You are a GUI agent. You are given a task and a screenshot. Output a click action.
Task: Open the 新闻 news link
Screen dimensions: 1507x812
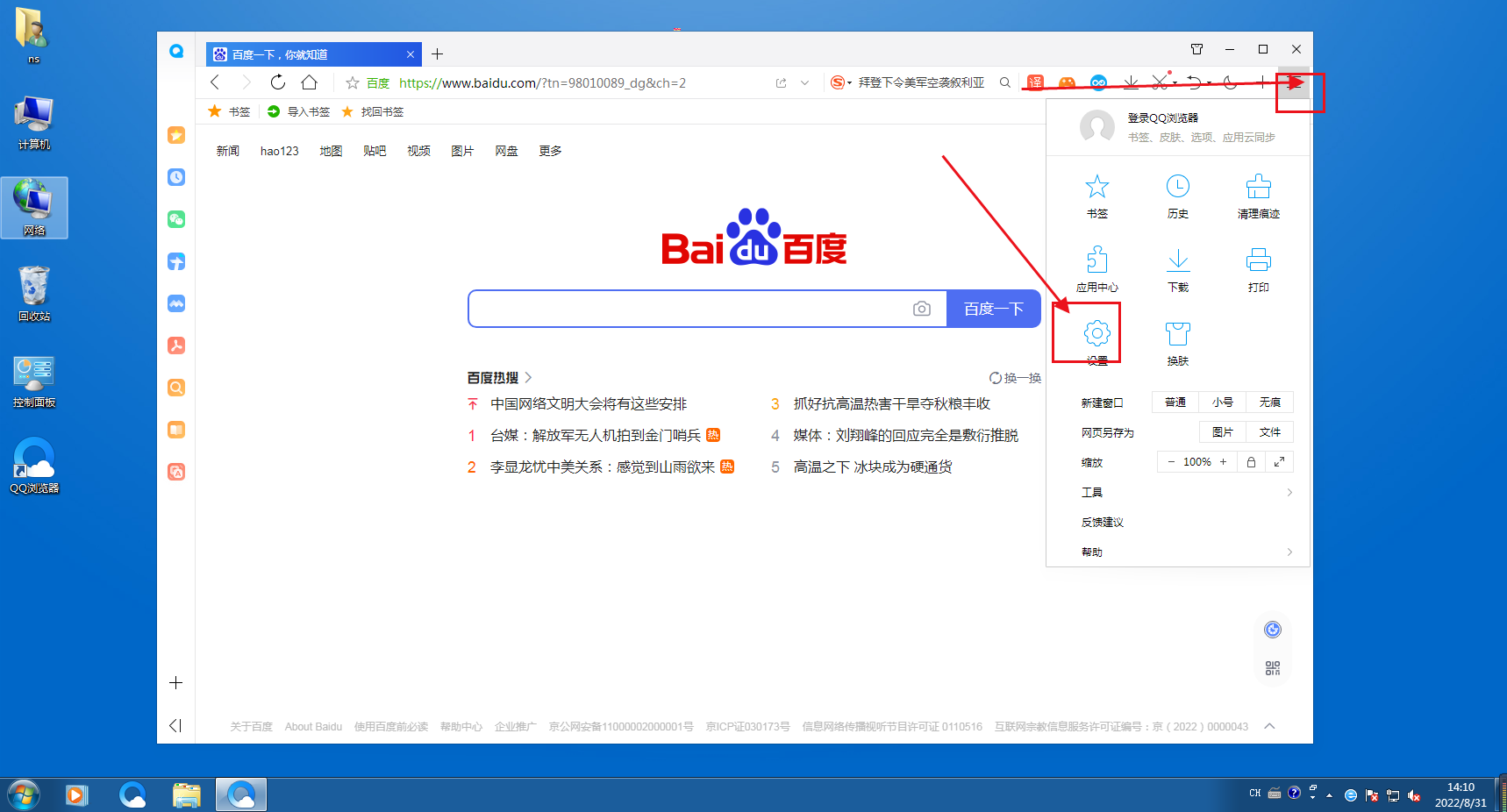point(228,151)
